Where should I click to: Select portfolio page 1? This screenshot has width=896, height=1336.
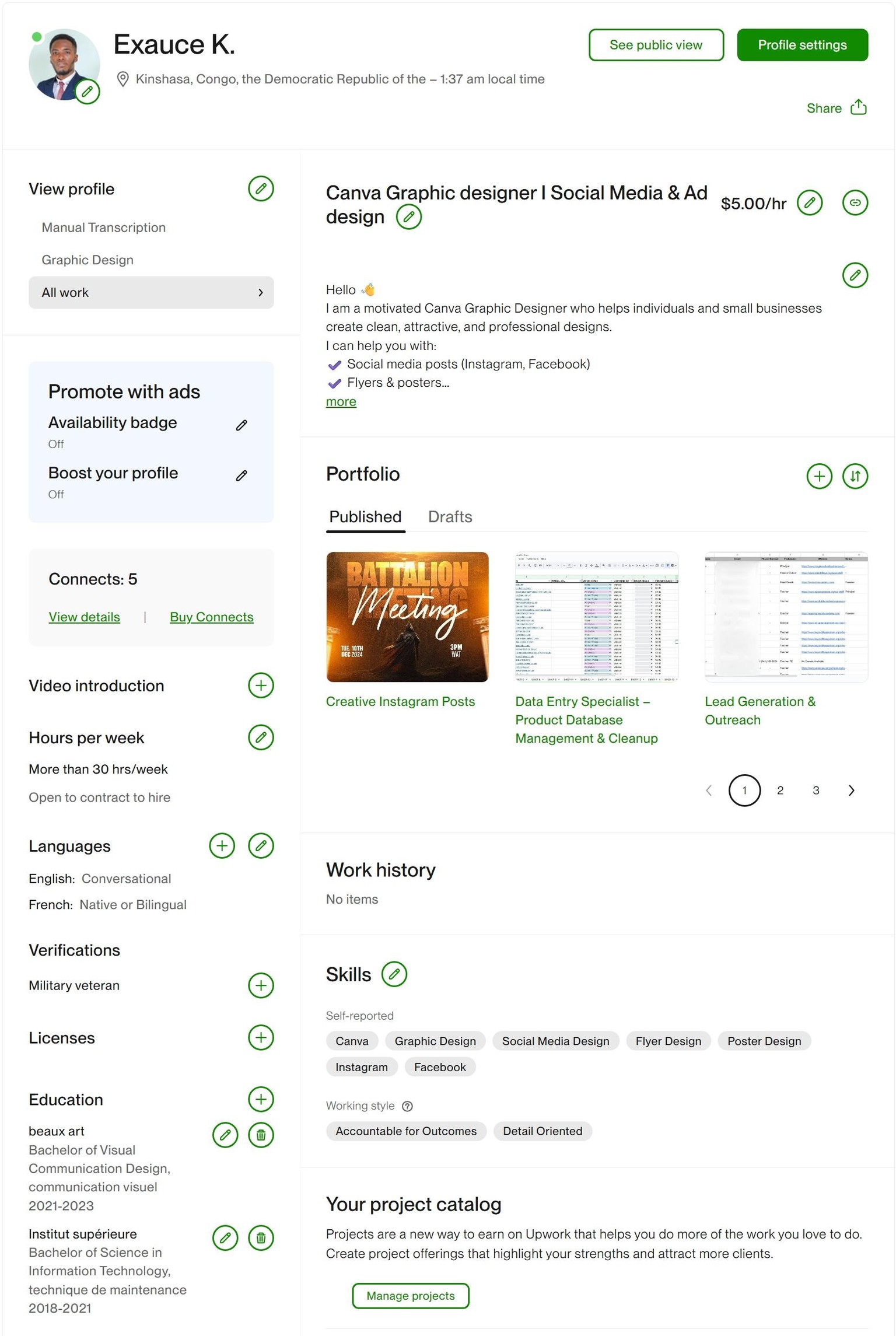point(744,791)
